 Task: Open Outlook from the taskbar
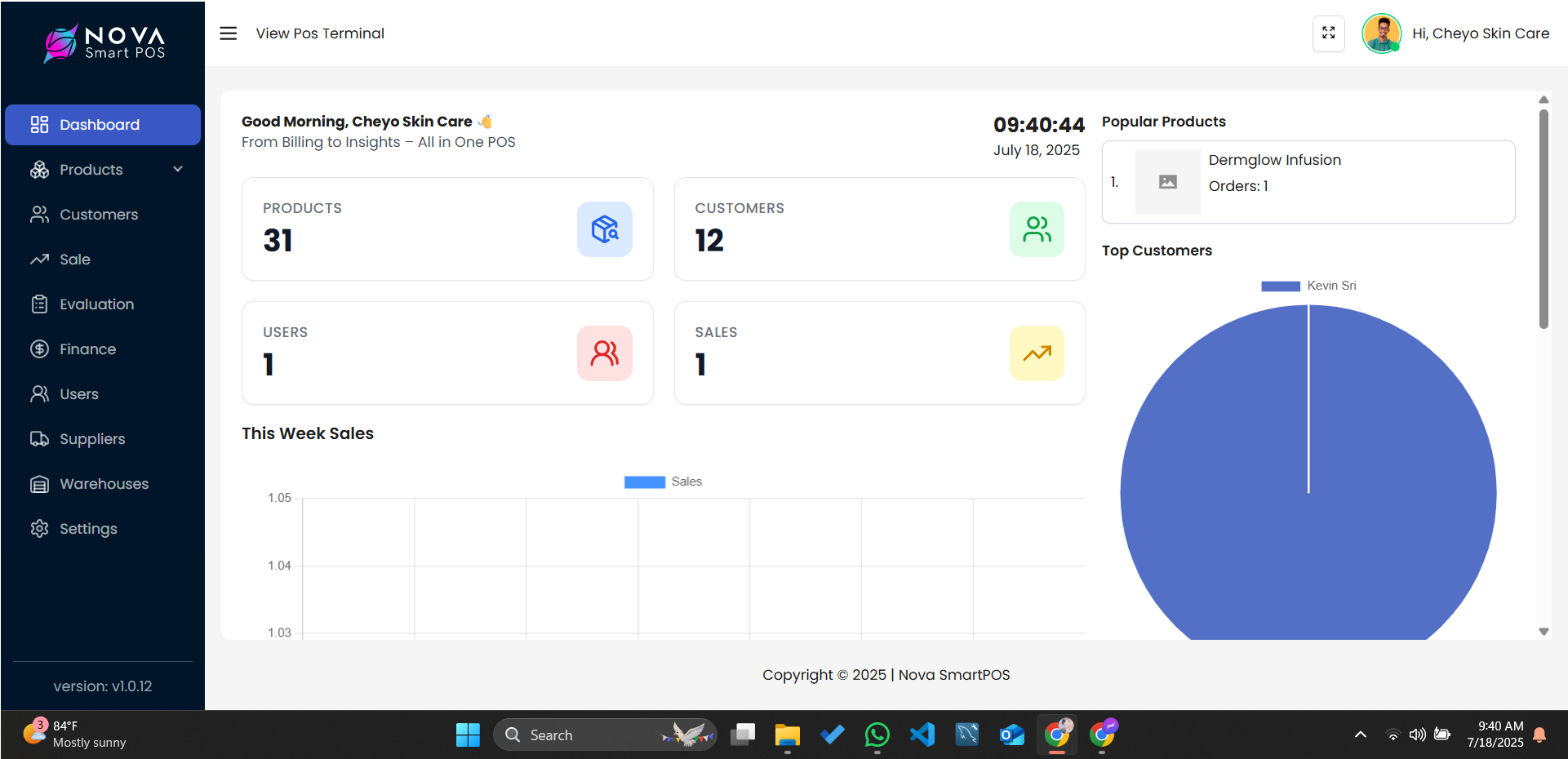1012,735
